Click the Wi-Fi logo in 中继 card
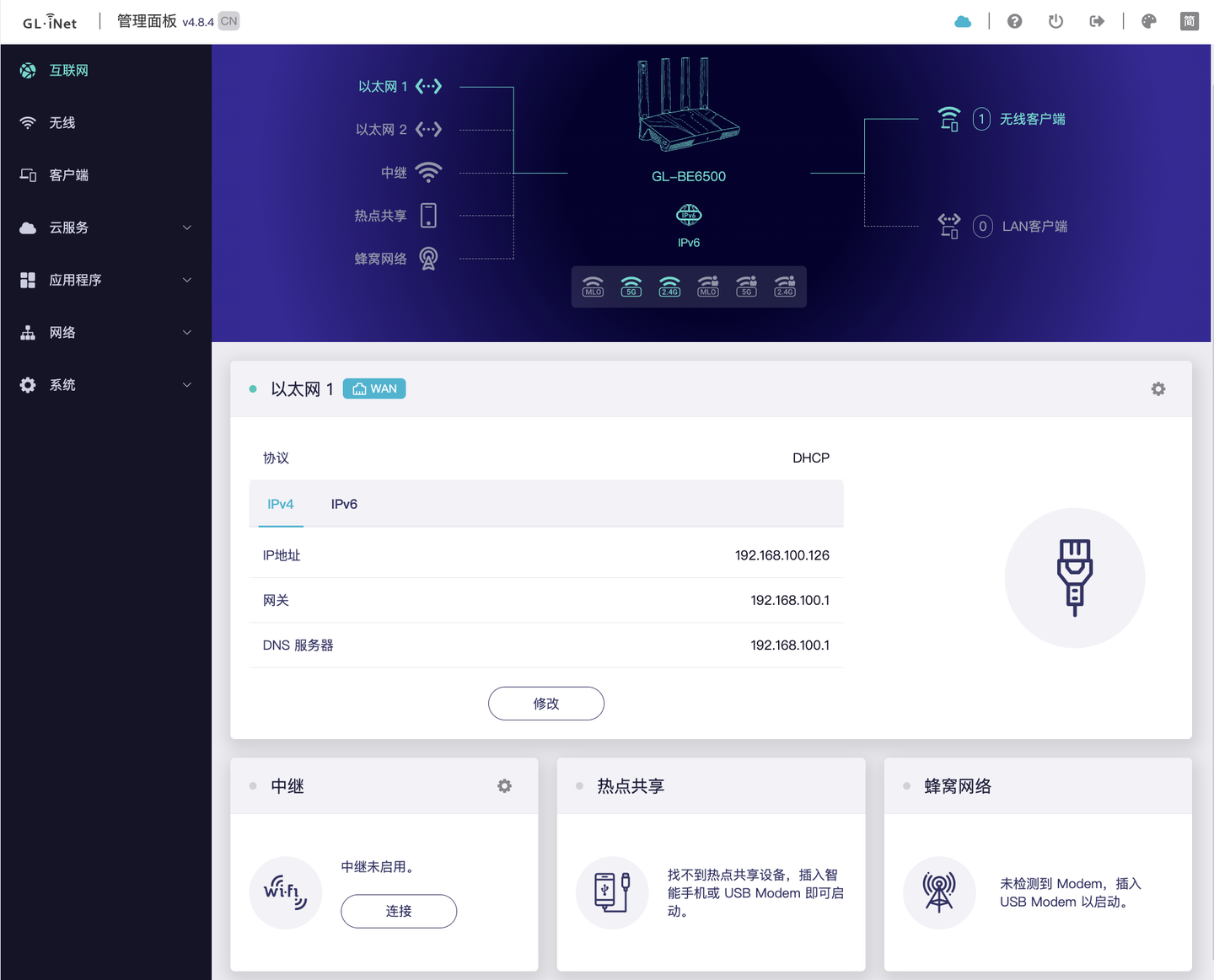Screen dimensions: 1214x980 (x=286, y=893)
